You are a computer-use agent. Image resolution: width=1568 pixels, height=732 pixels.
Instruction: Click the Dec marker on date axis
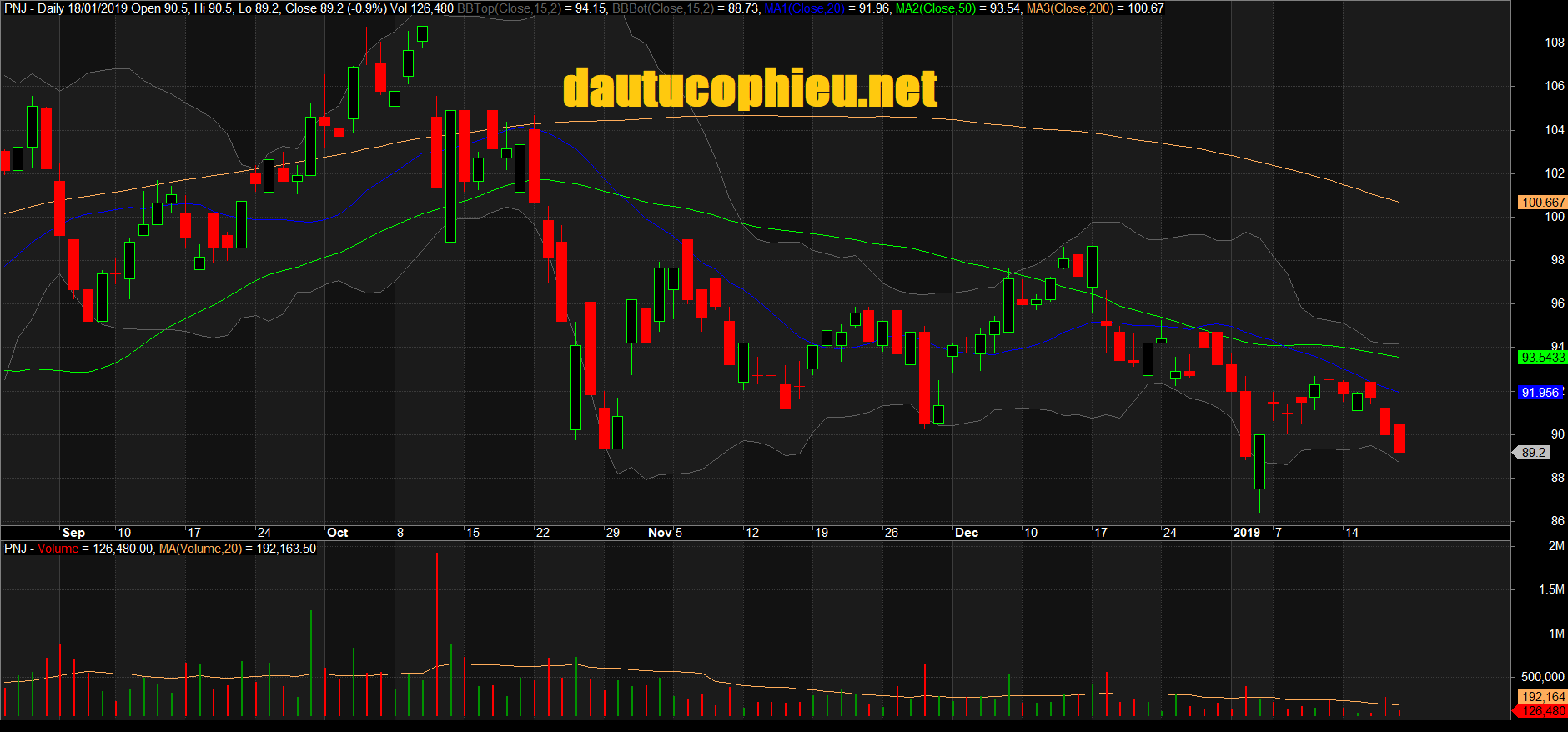(x=966, y=533)
